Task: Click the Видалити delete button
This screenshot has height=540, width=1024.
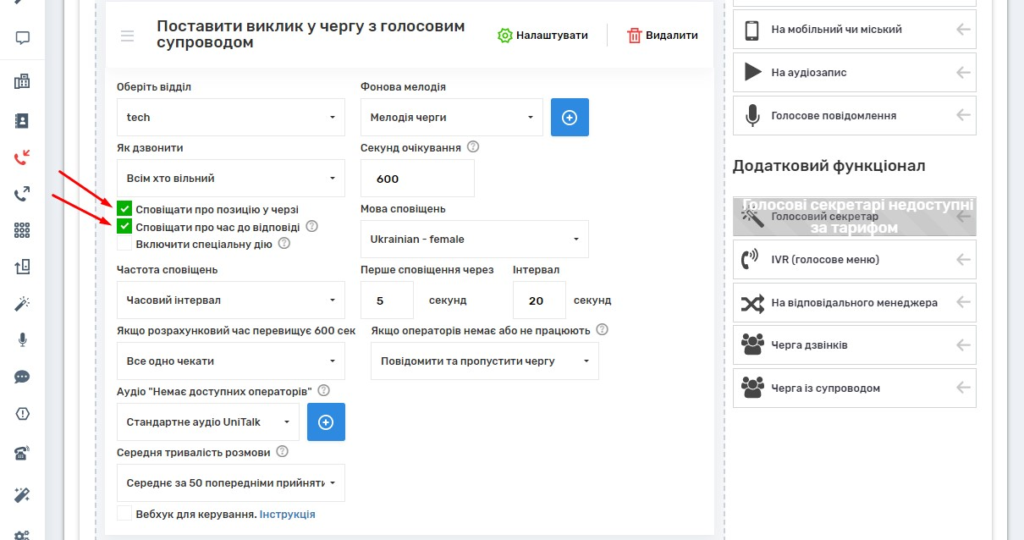Action: (662, 36)
